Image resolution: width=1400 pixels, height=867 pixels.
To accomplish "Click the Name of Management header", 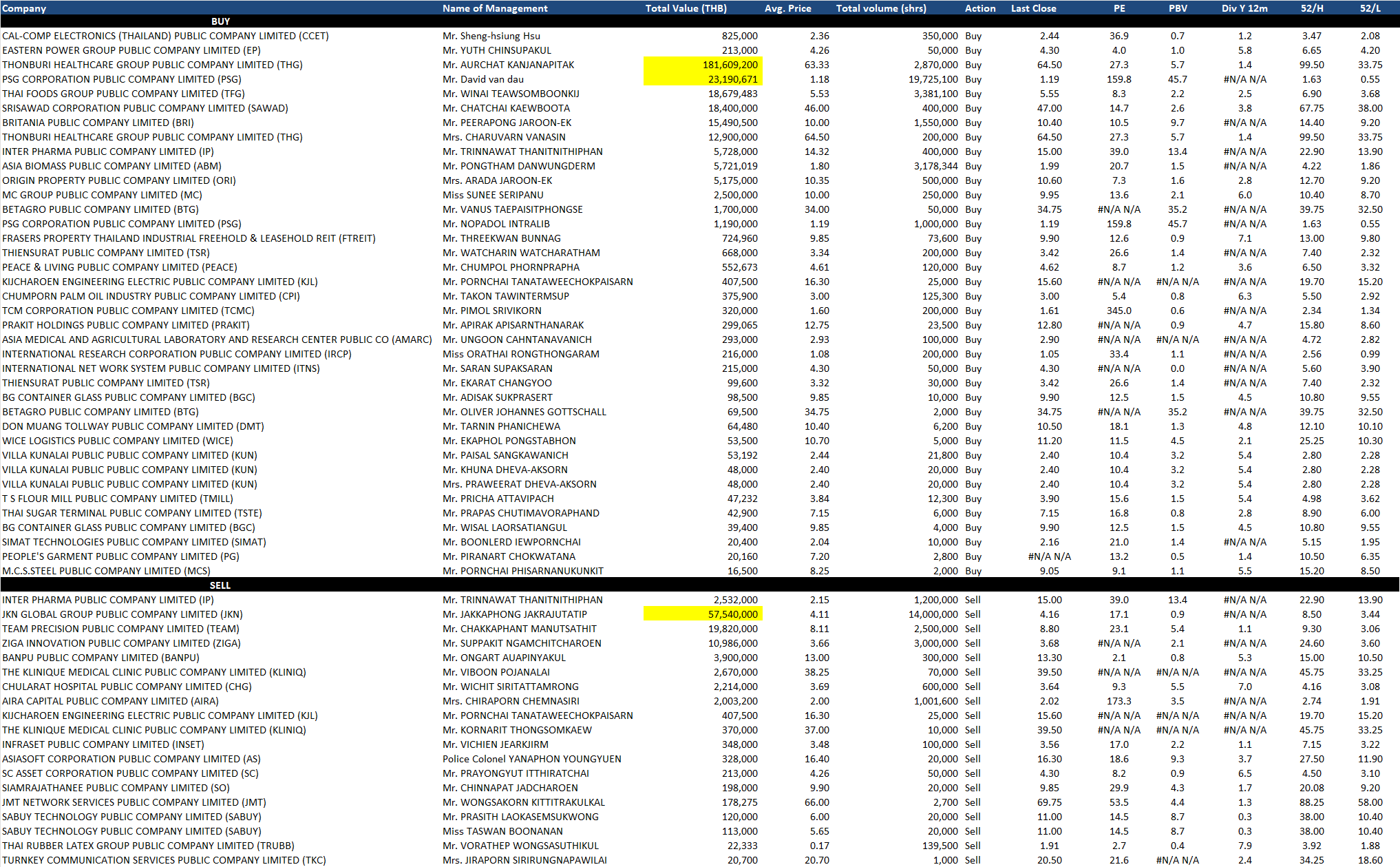I will pyautogui.click(x=495, y=8).
